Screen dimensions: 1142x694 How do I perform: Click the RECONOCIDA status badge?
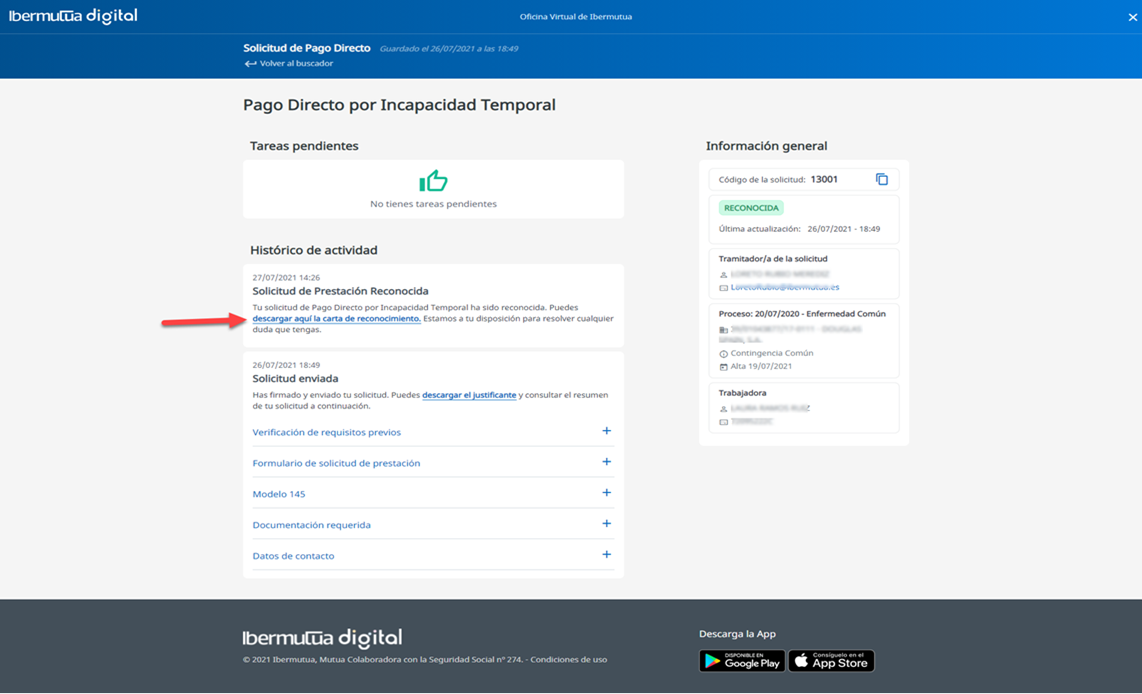[750, 208]
